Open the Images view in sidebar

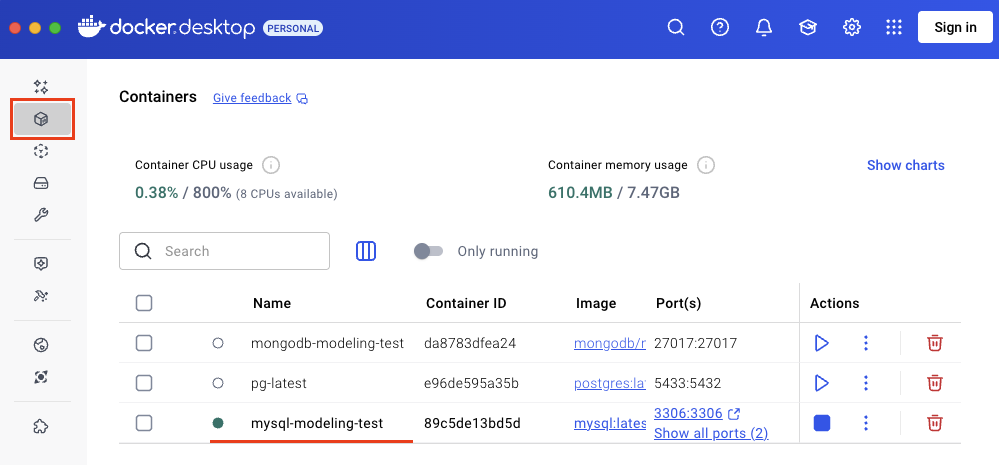click(x=41, y=151)
